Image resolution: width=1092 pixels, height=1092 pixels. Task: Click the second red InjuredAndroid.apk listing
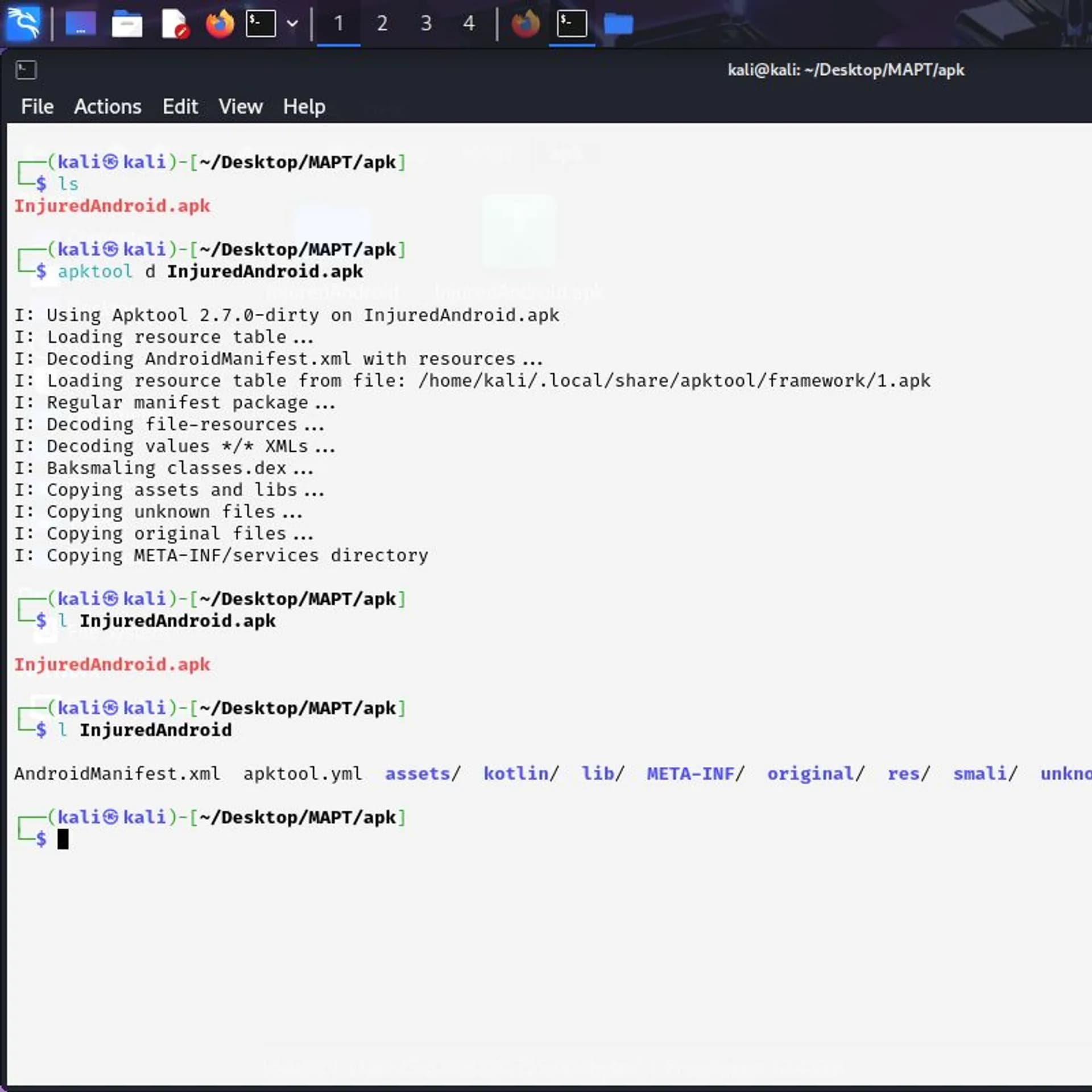point(112,665)
